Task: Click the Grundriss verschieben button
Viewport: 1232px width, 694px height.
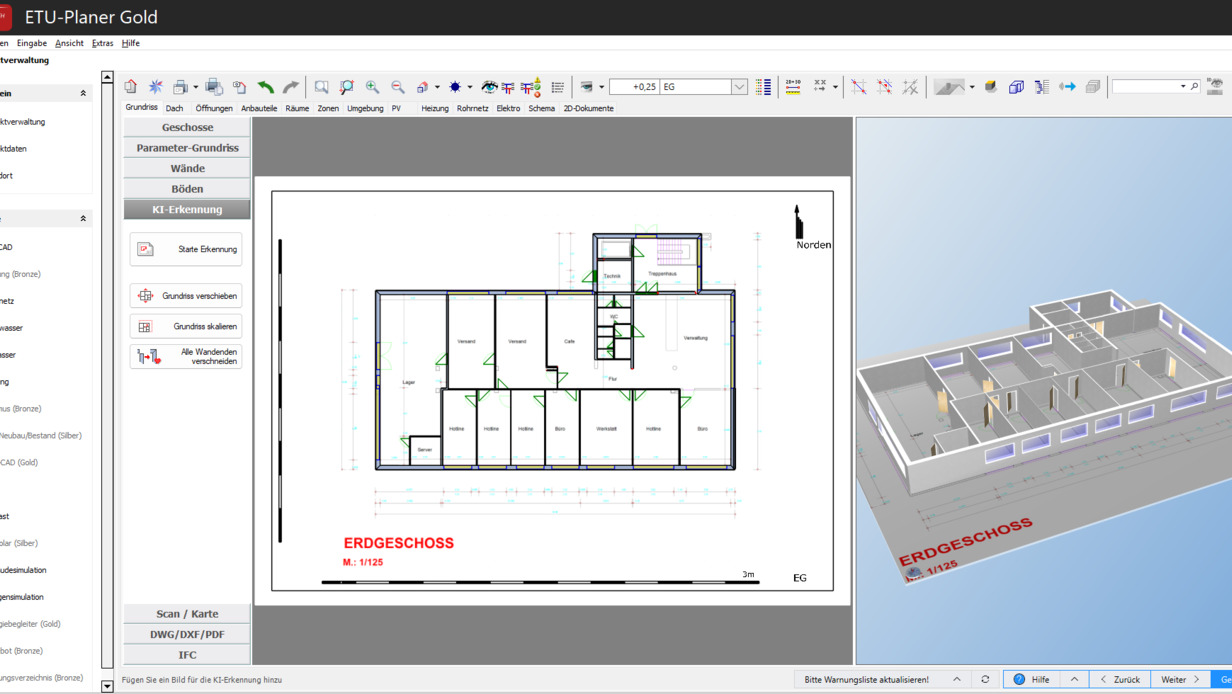Action: point(186,296)
